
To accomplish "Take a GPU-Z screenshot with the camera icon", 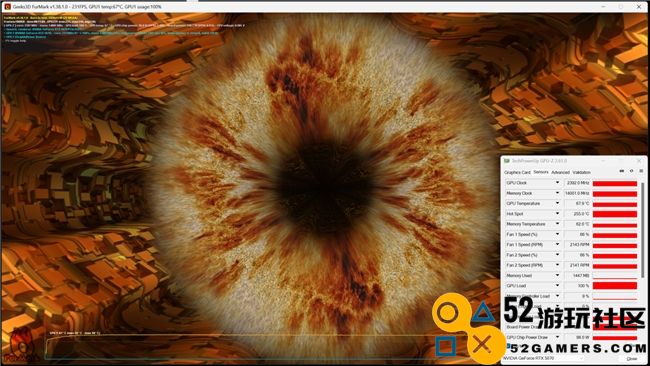I will tap(621, 171).
